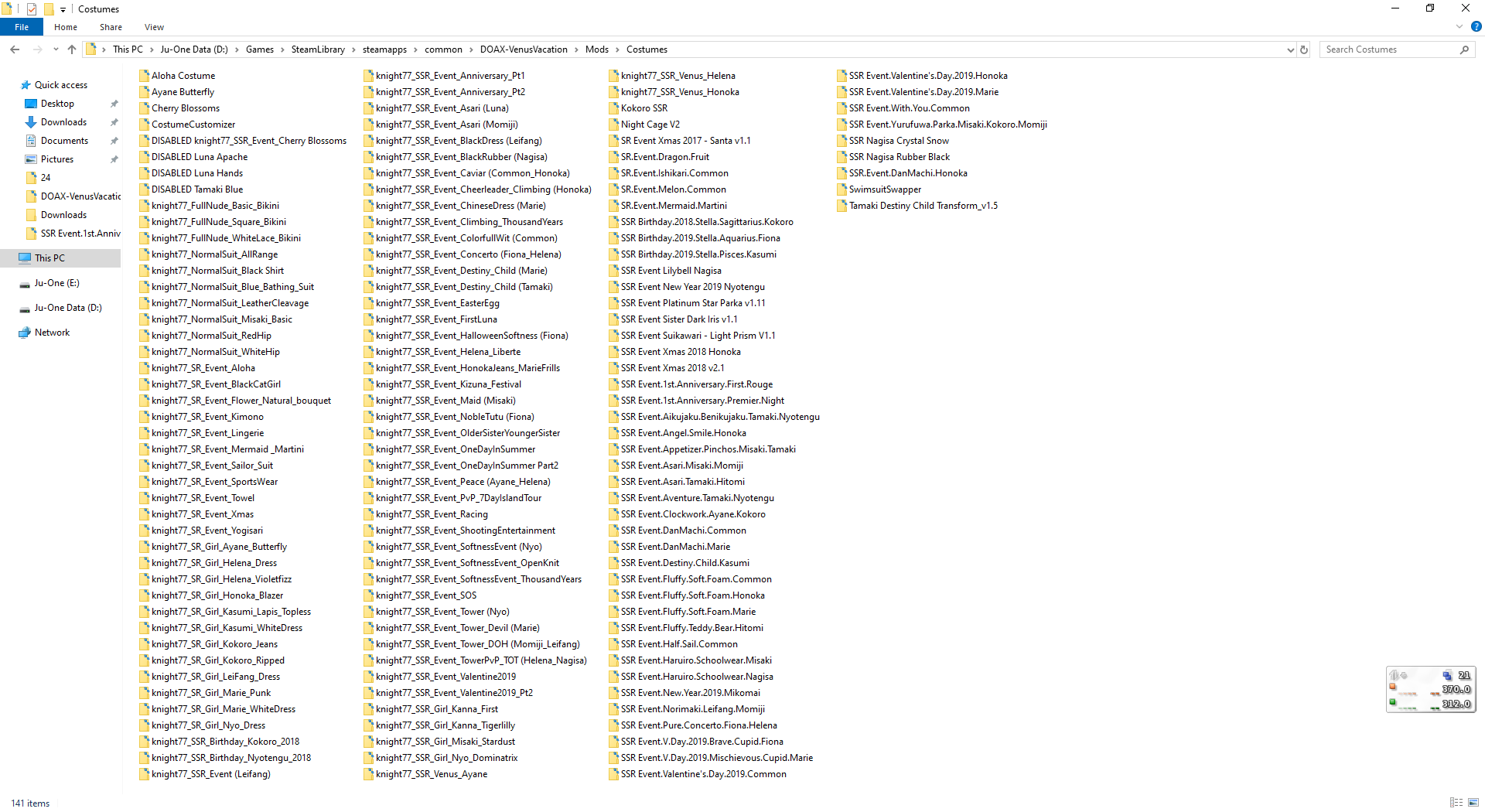Click the Network icon in sidebar
This screenshot has height=812, width=1485.
click(25, 333)
